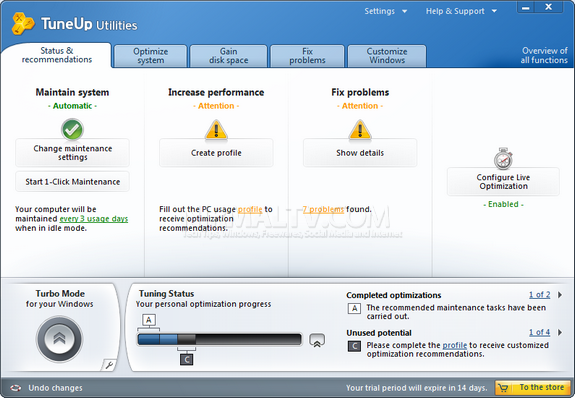The image size is (575, 398).
Task: Click the expand arrows icon beside progress bar
Action: [x=317, y=340]
